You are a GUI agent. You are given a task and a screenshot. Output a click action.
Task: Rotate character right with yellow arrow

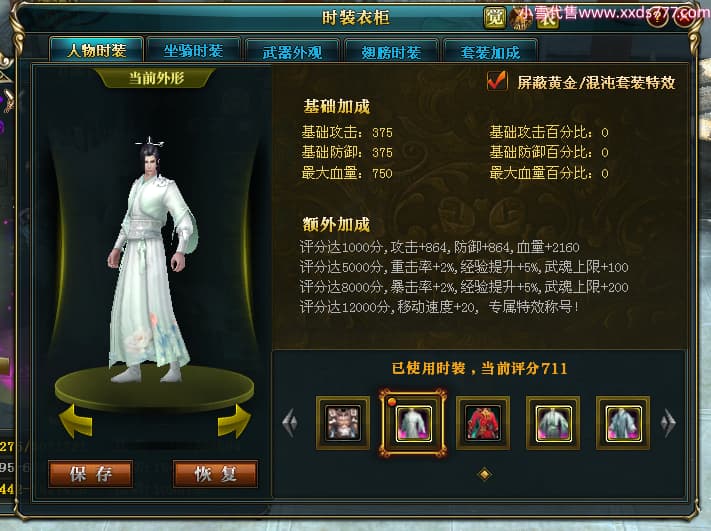[x=234, y=421]
